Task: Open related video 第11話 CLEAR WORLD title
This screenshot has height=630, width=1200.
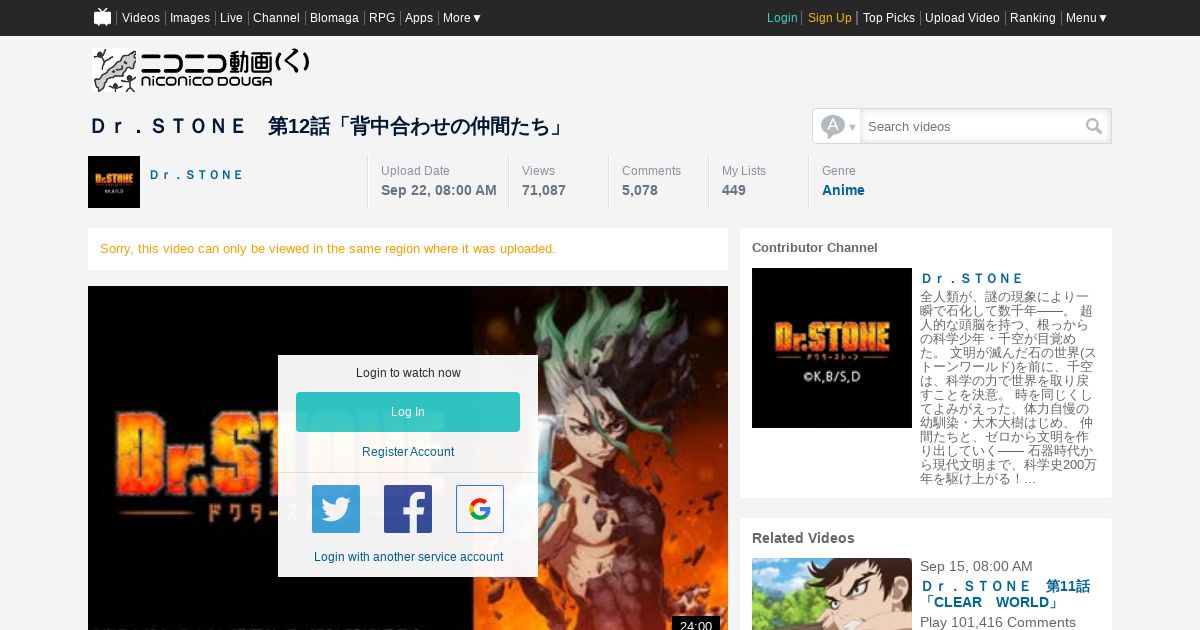Action: (x=1005, y=594)
